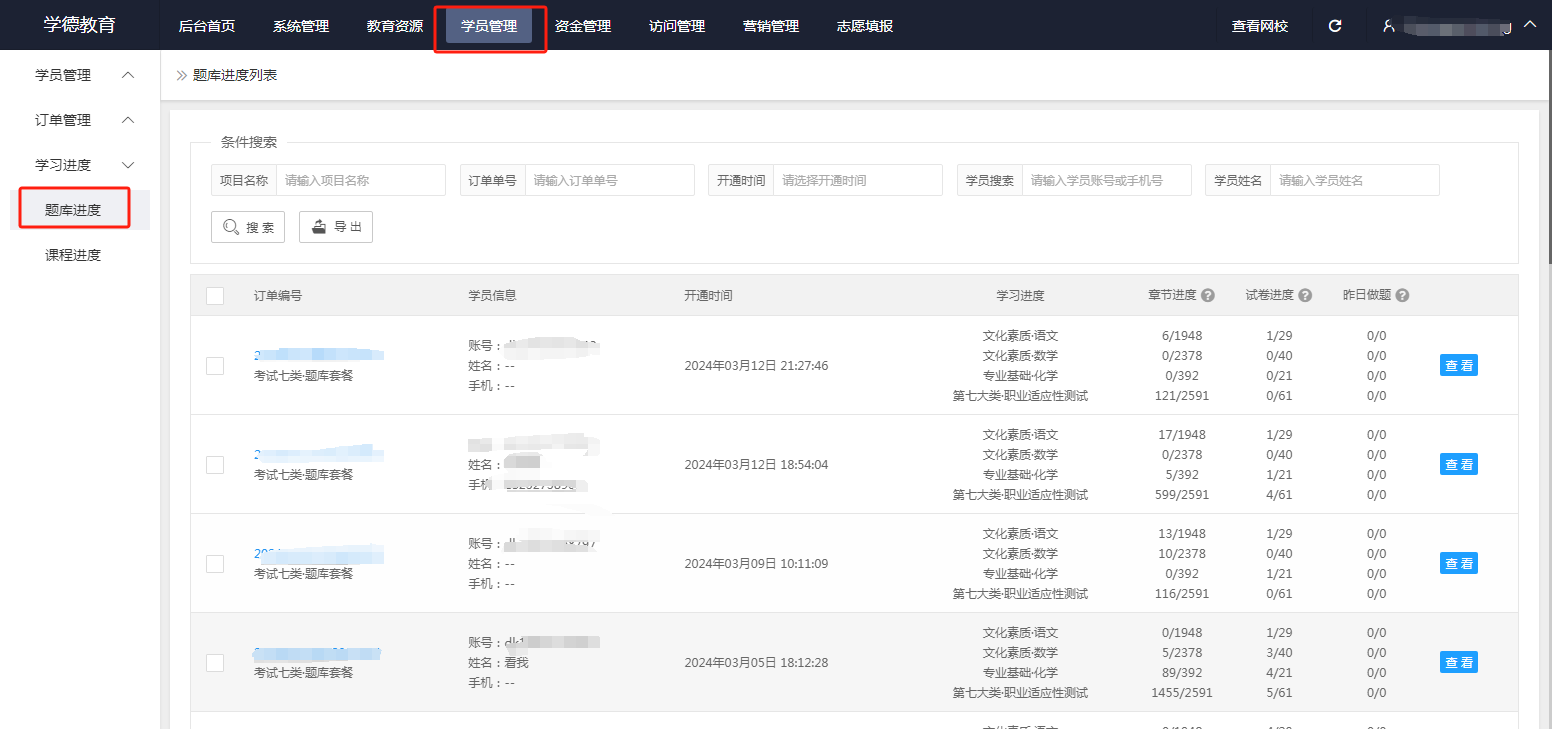Show help for 章节进度 column
Viewport: 1552px width, 729px height.
click(x=1207, y=296)
